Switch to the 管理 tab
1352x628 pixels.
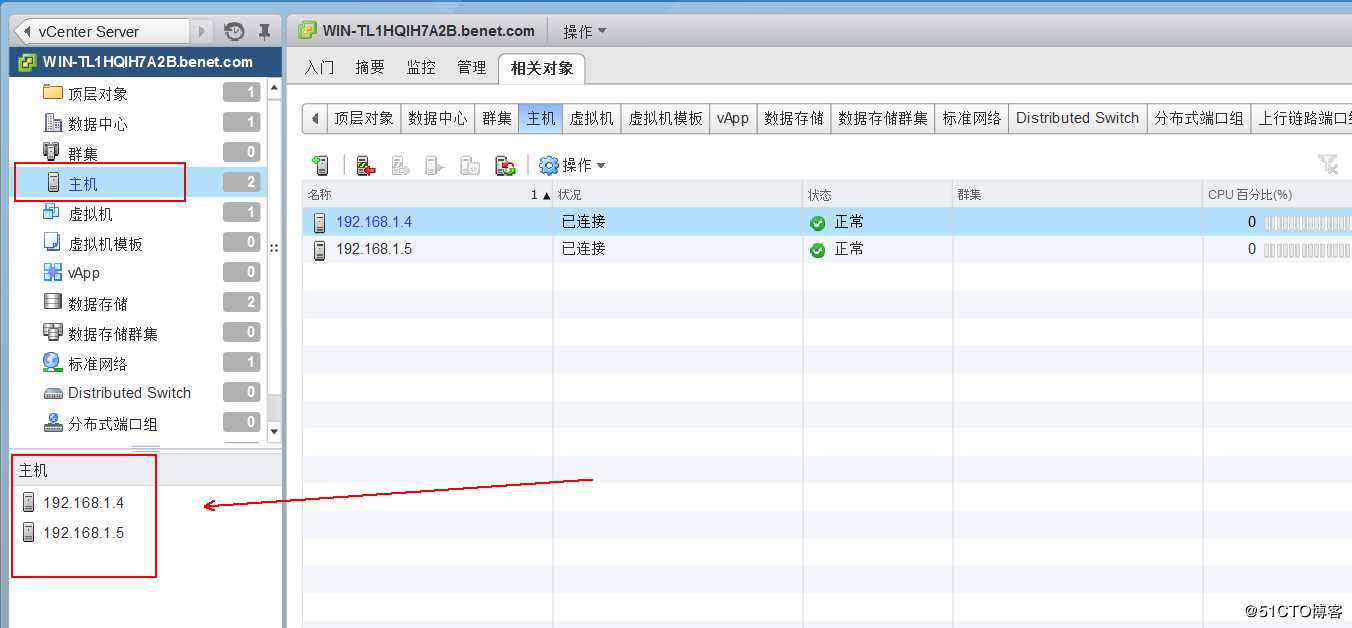[472, 67]
